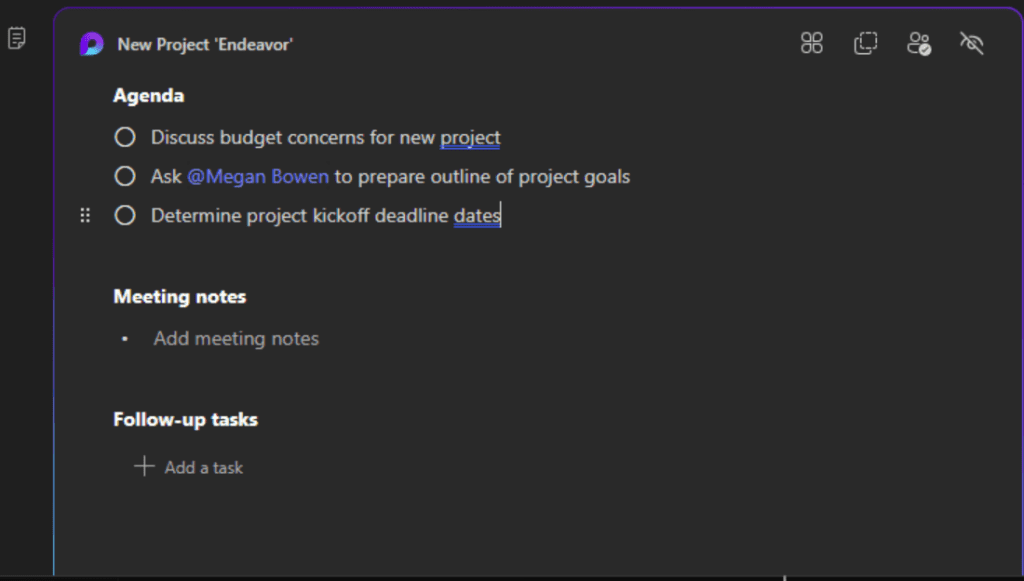Mark 'Ask @Megan Bowen' item as done
Viewport: 1024px width, 581px height.
125,176
